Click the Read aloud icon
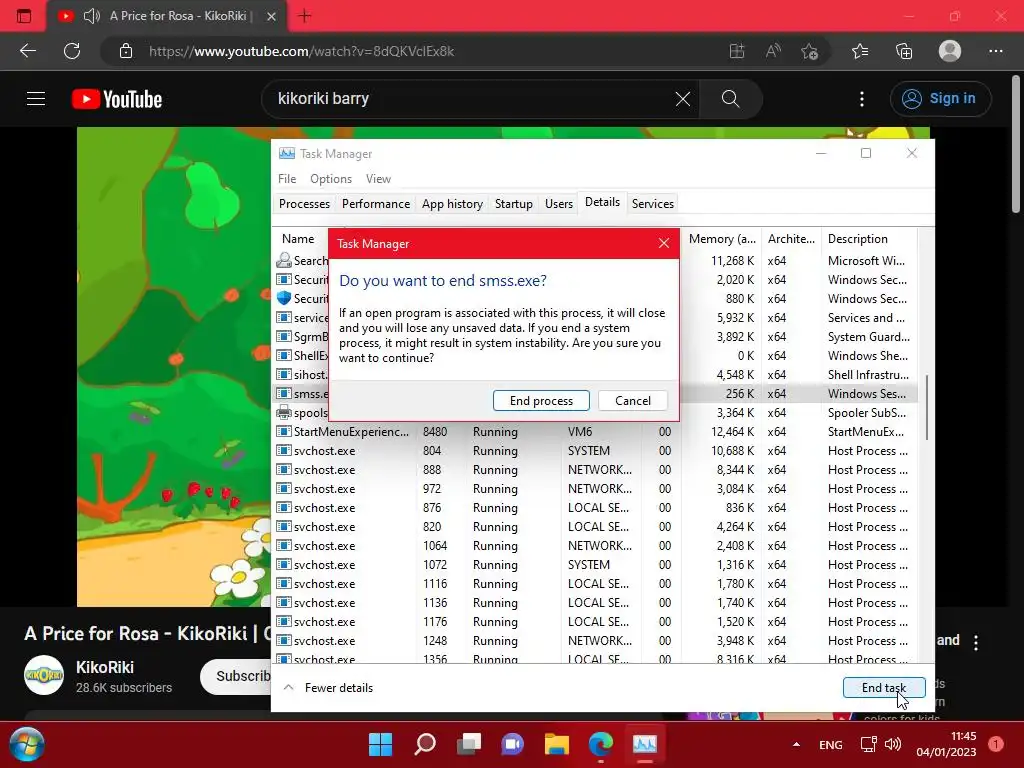Screen dimensions: 1024x768 click(x=773, y=51)
